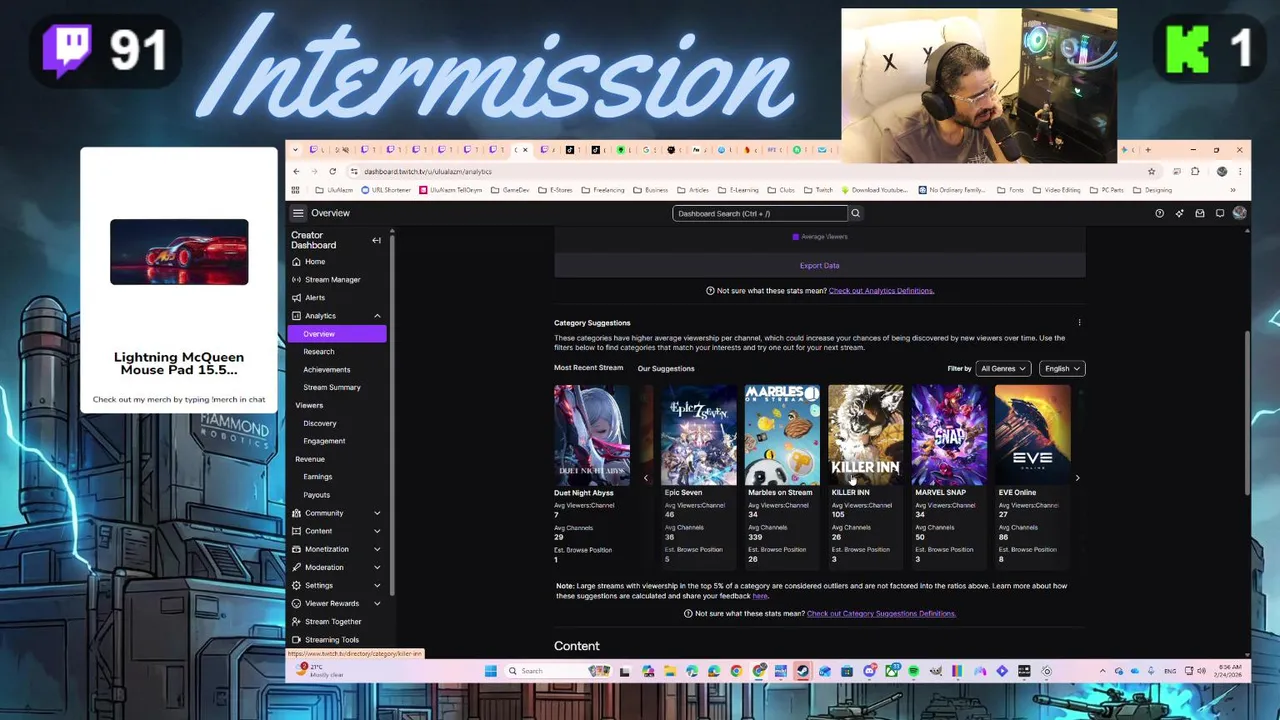Toggle the hamburger menu beside Overview
This screenshot has height=720, width=1280.
click(298, 213)
